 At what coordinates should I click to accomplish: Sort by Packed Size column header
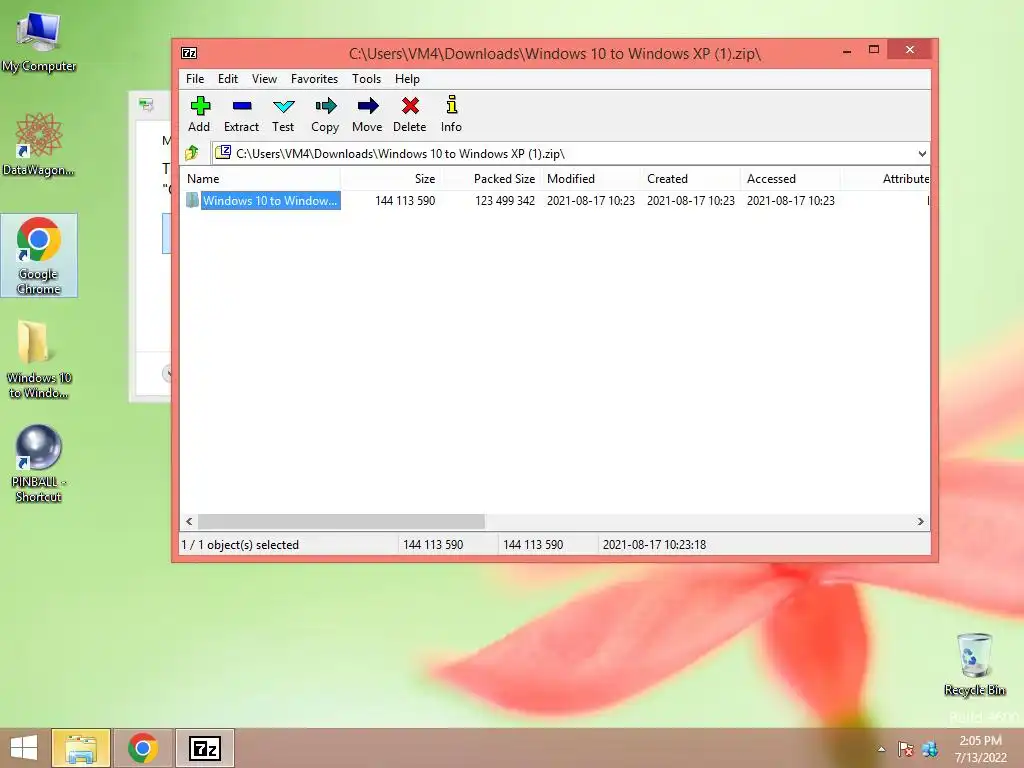490,179
